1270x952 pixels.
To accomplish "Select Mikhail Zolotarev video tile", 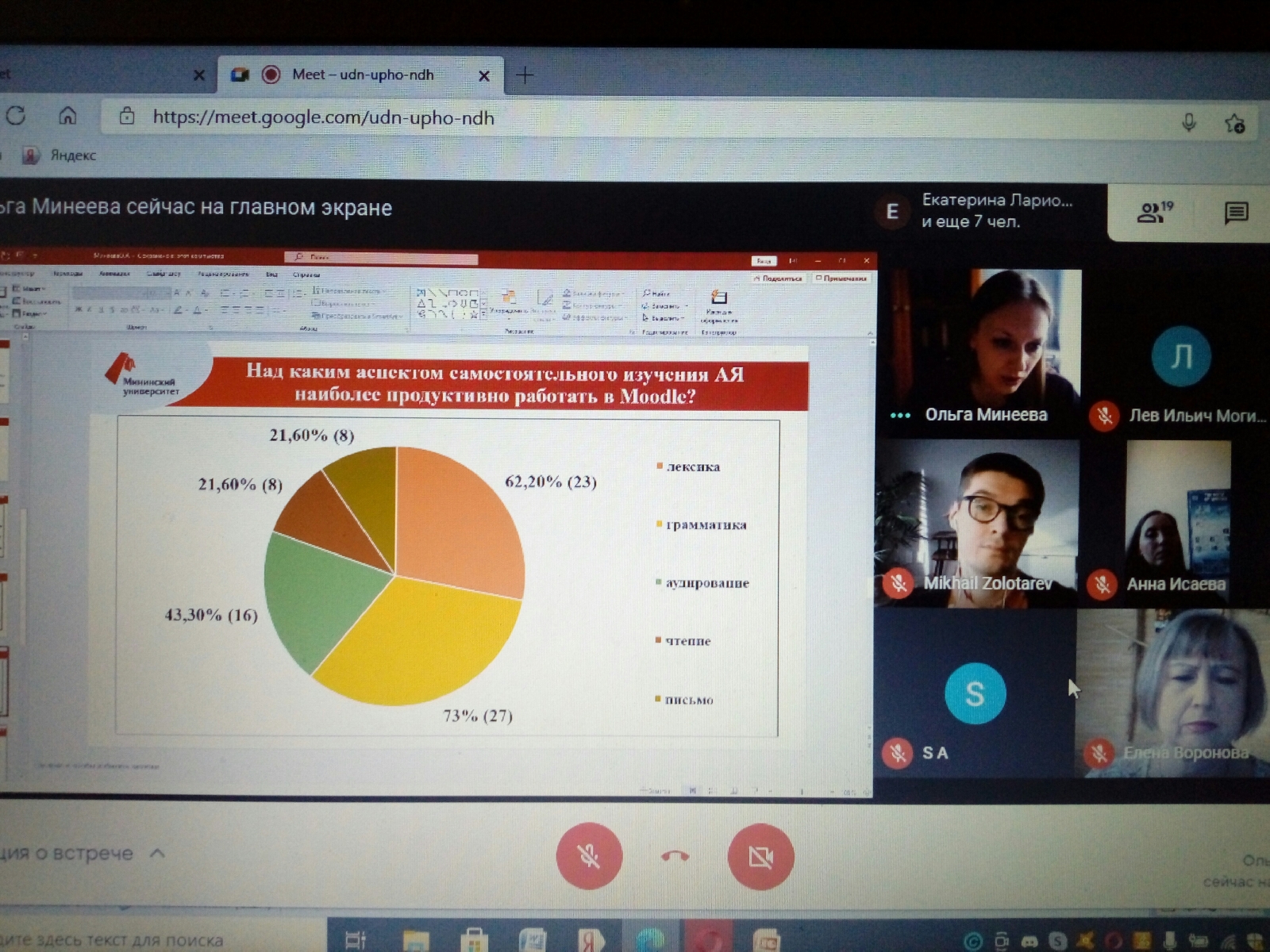I will pyautogui.click(x=976, y=524).
